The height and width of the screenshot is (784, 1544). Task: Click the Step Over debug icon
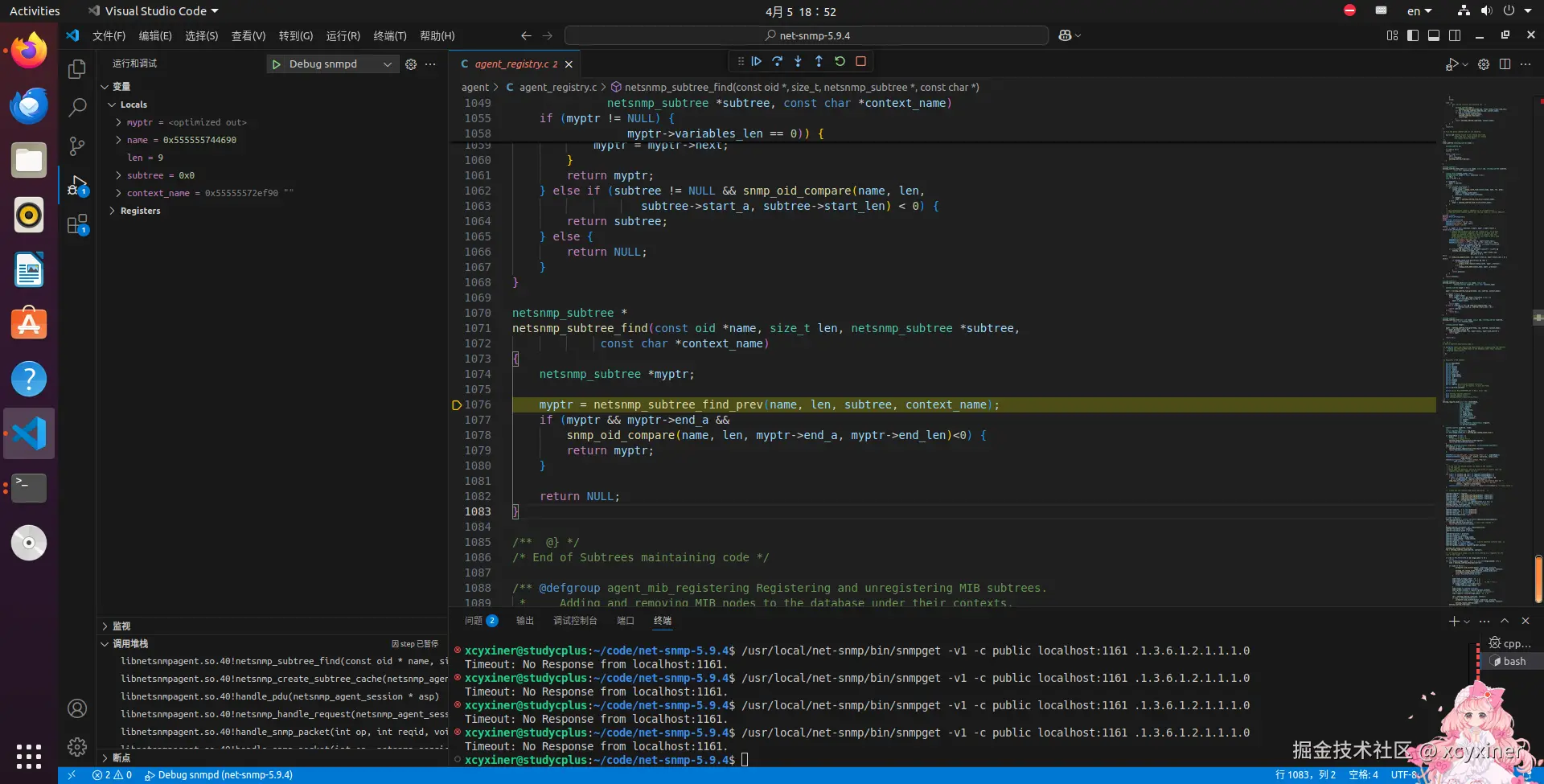[x=777, y=61]
